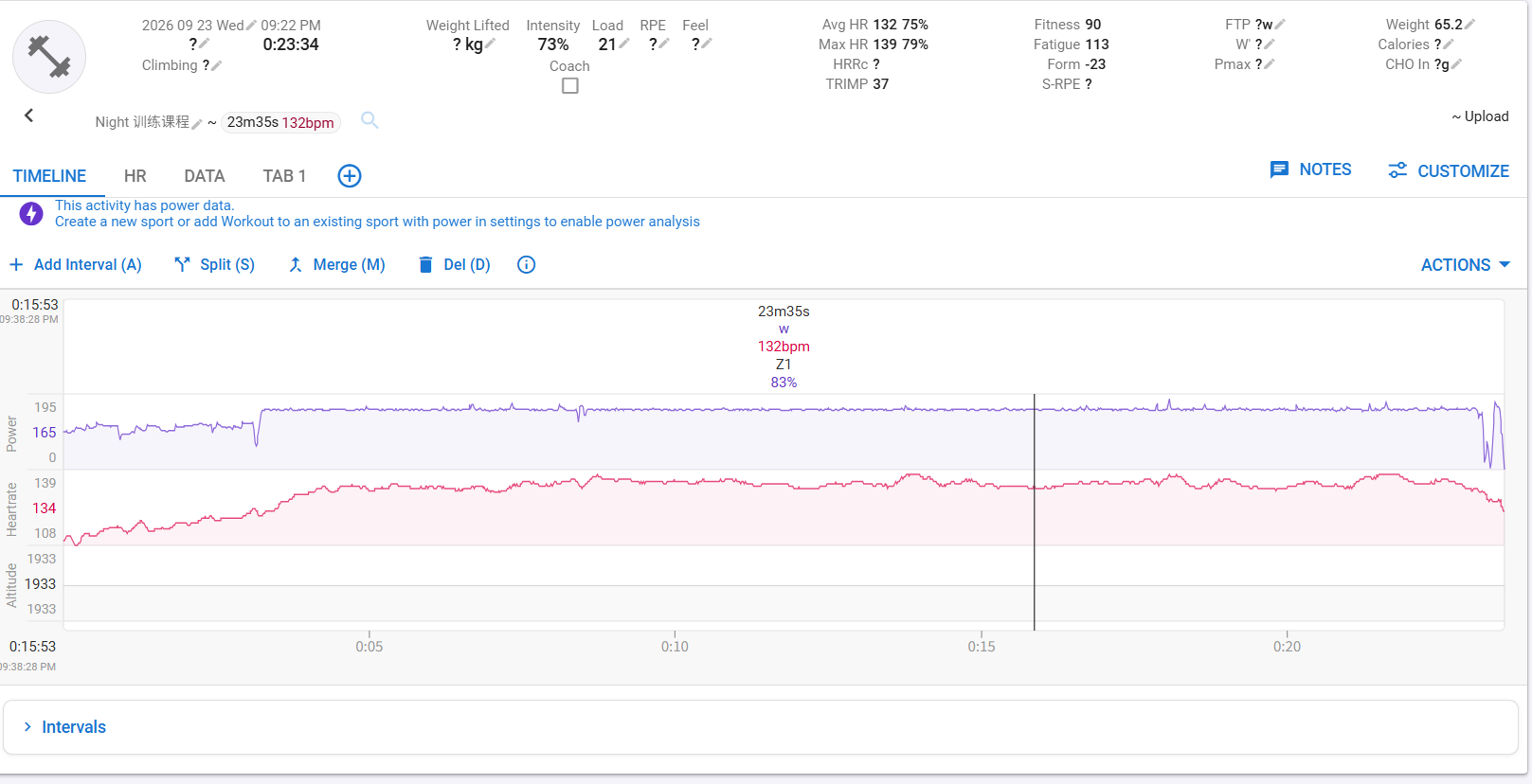
Task: Click the Split (S) button
Action: 215,265
